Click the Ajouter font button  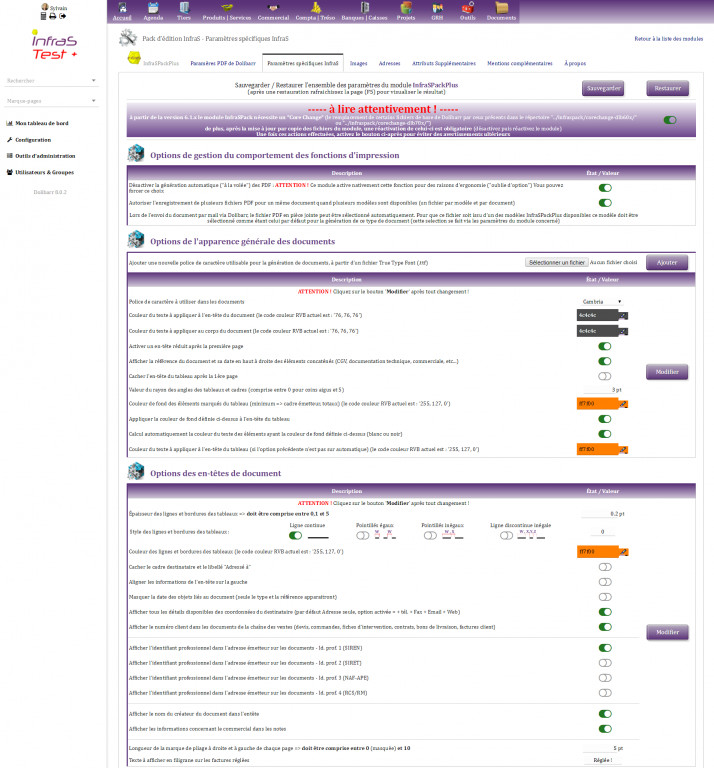pos(666,263)
